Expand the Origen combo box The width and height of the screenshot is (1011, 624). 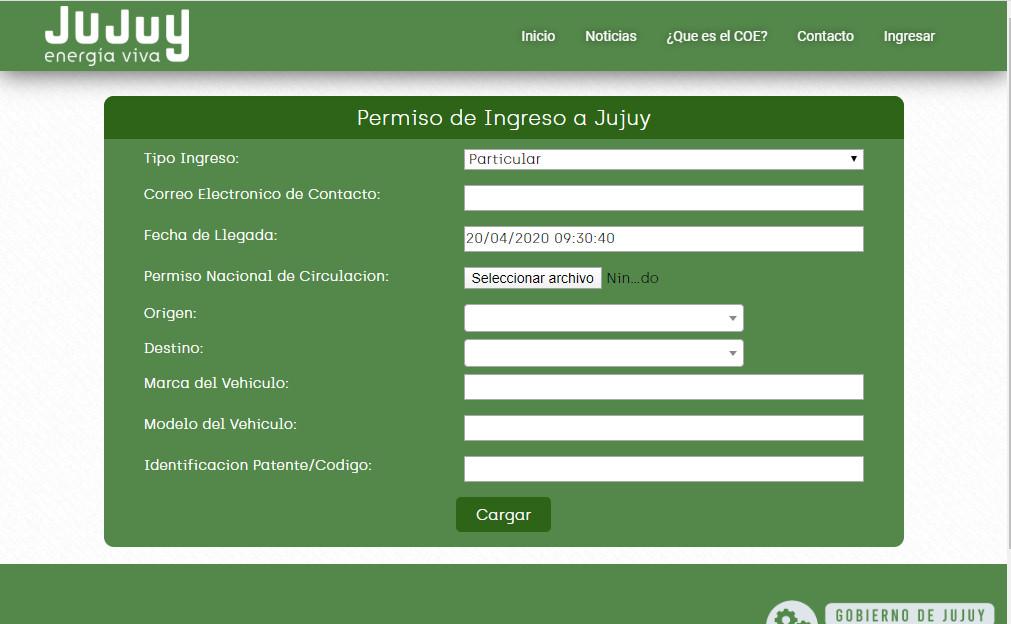(x=604, y=318)
